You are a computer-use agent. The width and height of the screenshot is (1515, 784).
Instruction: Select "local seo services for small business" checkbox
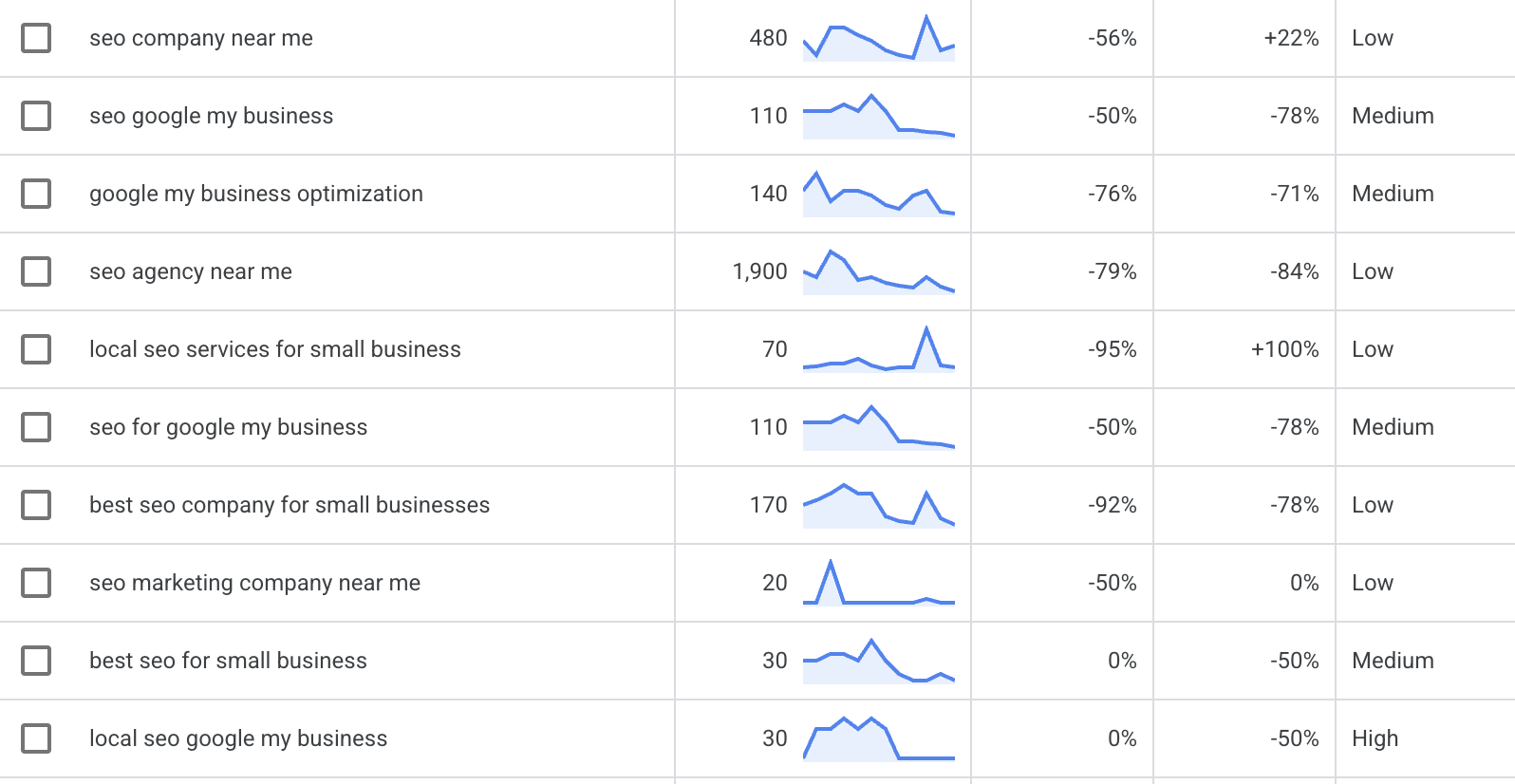(35, 349)
